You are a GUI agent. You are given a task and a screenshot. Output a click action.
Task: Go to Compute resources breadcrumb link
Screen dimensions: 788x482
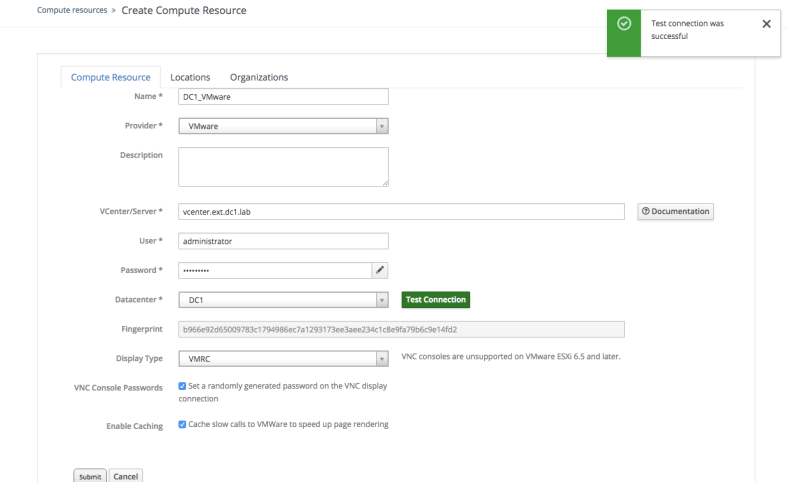pos(72,10)
